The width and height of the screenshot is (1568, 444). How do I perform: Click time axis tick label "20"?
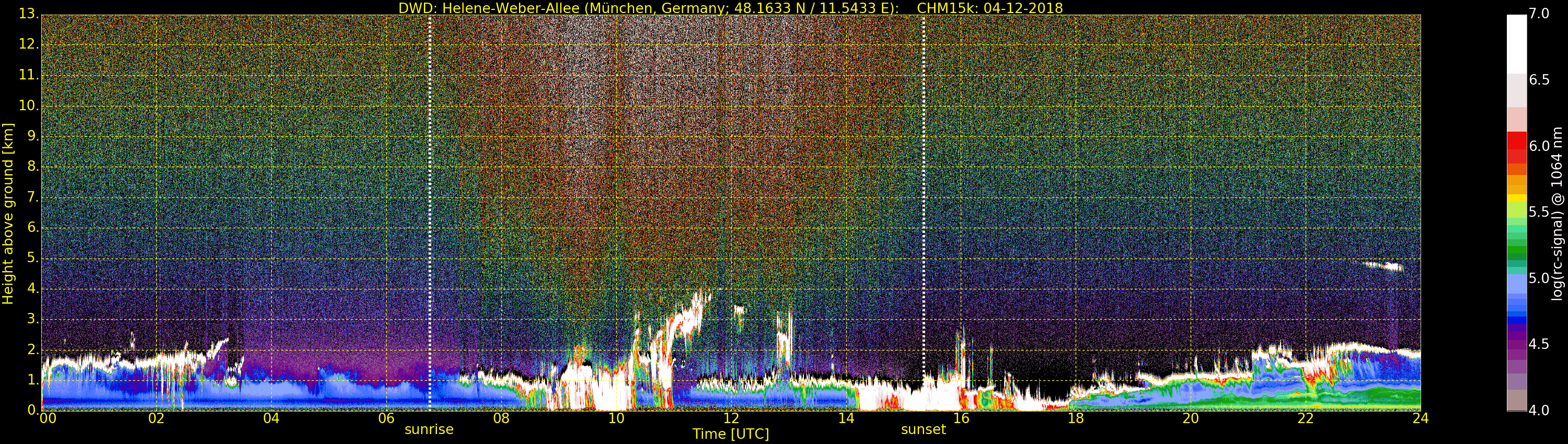point(1191,418)
